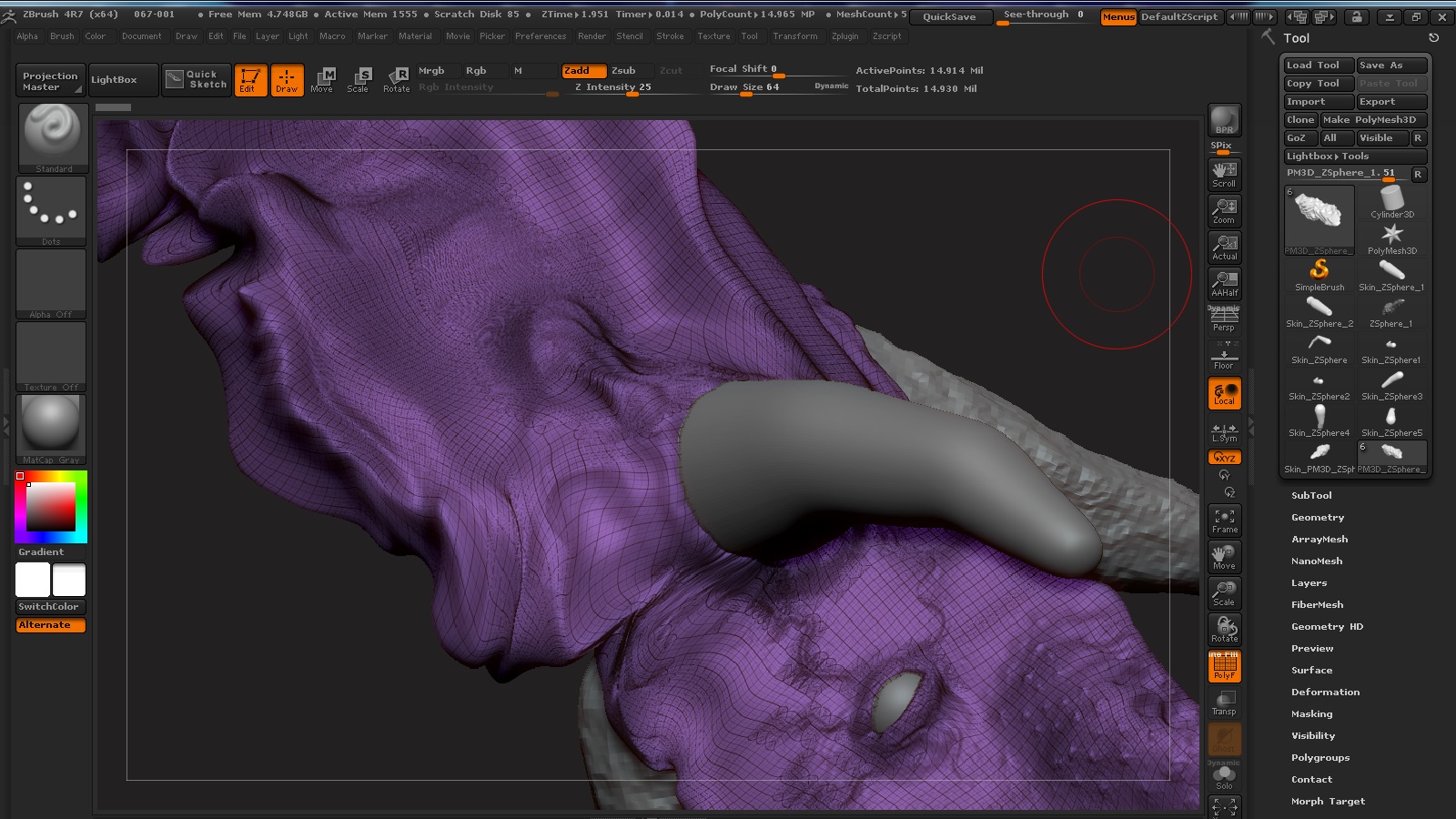
Task: Toggle Solo mode
Action: click(1224, 775)
